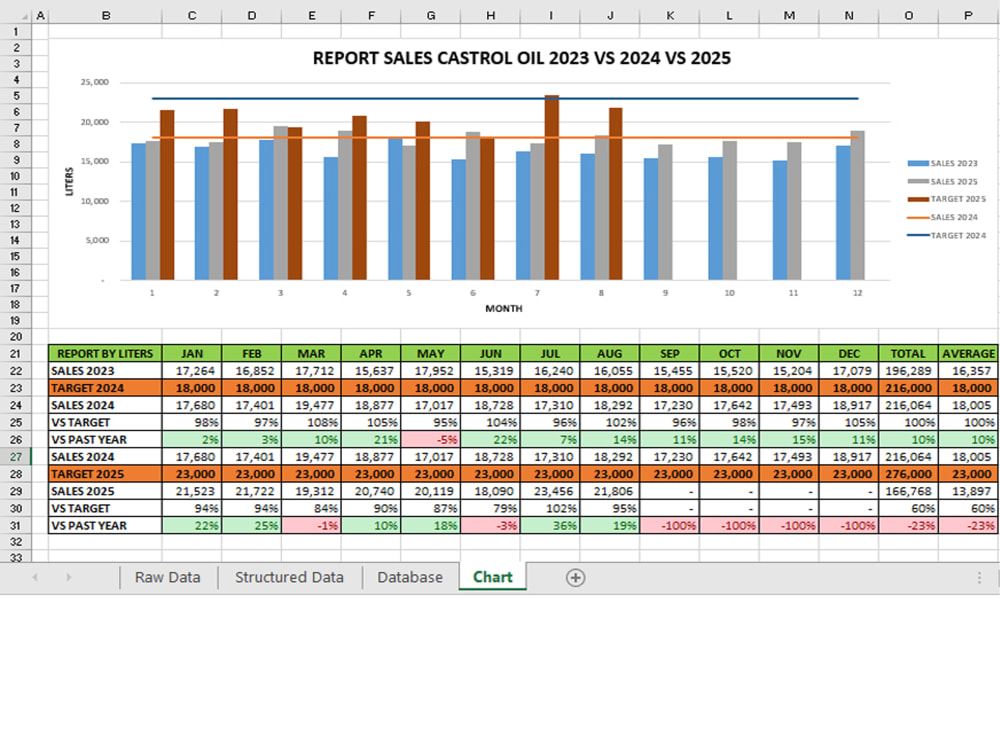Click the 166,768 total cell
Viewport: 1000px width, 750px height.
[x=908, y=491]
